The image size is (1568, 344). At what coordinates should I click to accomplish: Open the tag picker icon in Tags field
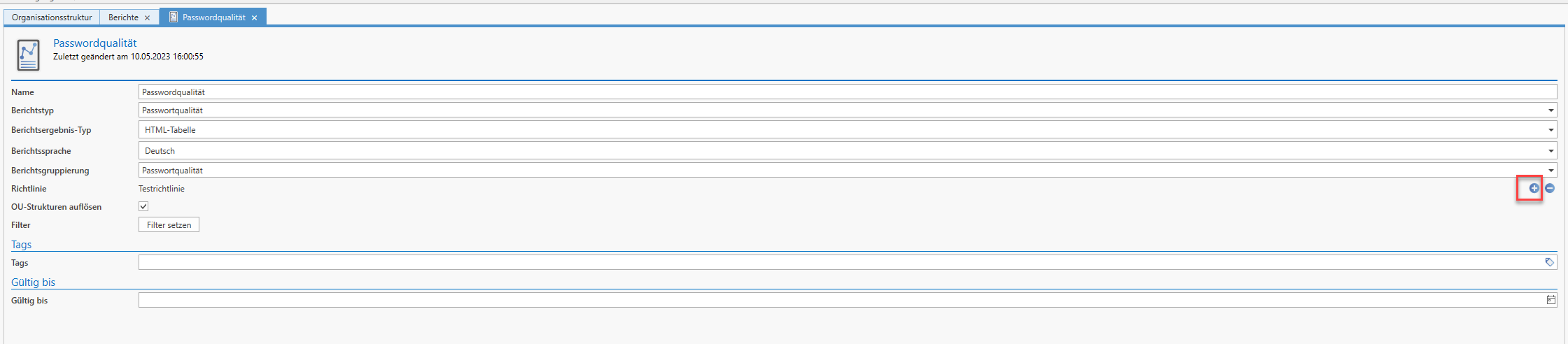1550,262
